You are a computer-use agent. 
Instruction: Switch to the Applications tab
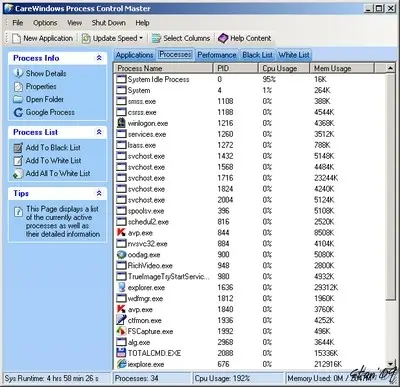(x=135, y=55)
